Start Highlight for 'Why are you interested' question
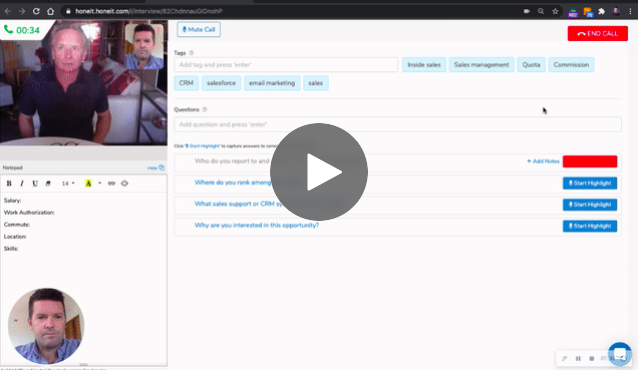 point(590,226)
